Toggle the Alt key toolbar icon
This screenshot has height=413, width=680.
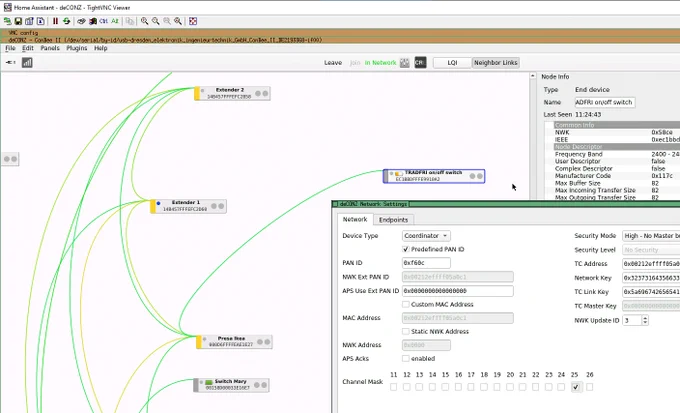click(x=114, y=21)
